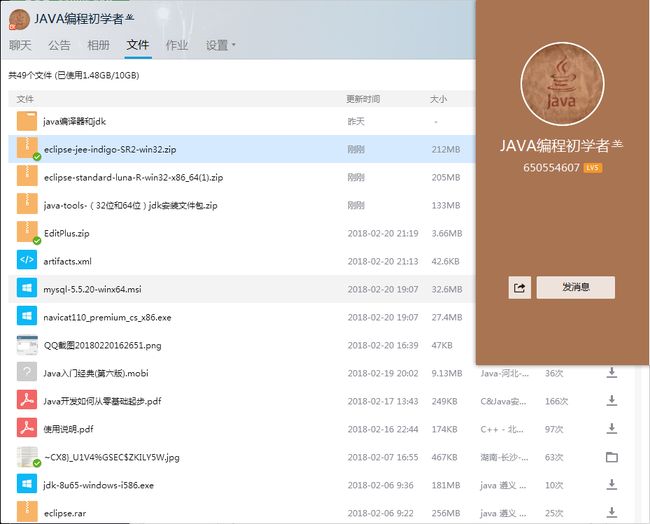Open the QQ截图20180220162651.png thumbnail
Image resolution: width=650 pixels, height=524 pixels.
click(27, 345)
